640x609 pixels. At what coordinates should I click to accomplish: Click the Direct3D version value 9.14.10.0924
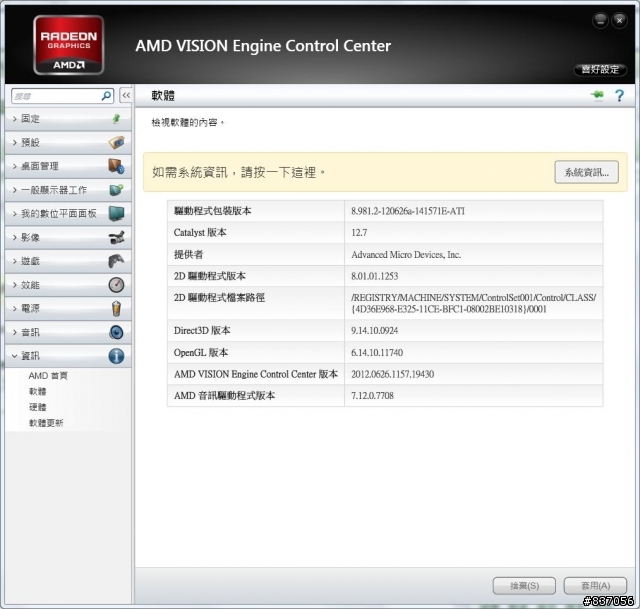tap(374, 331)
